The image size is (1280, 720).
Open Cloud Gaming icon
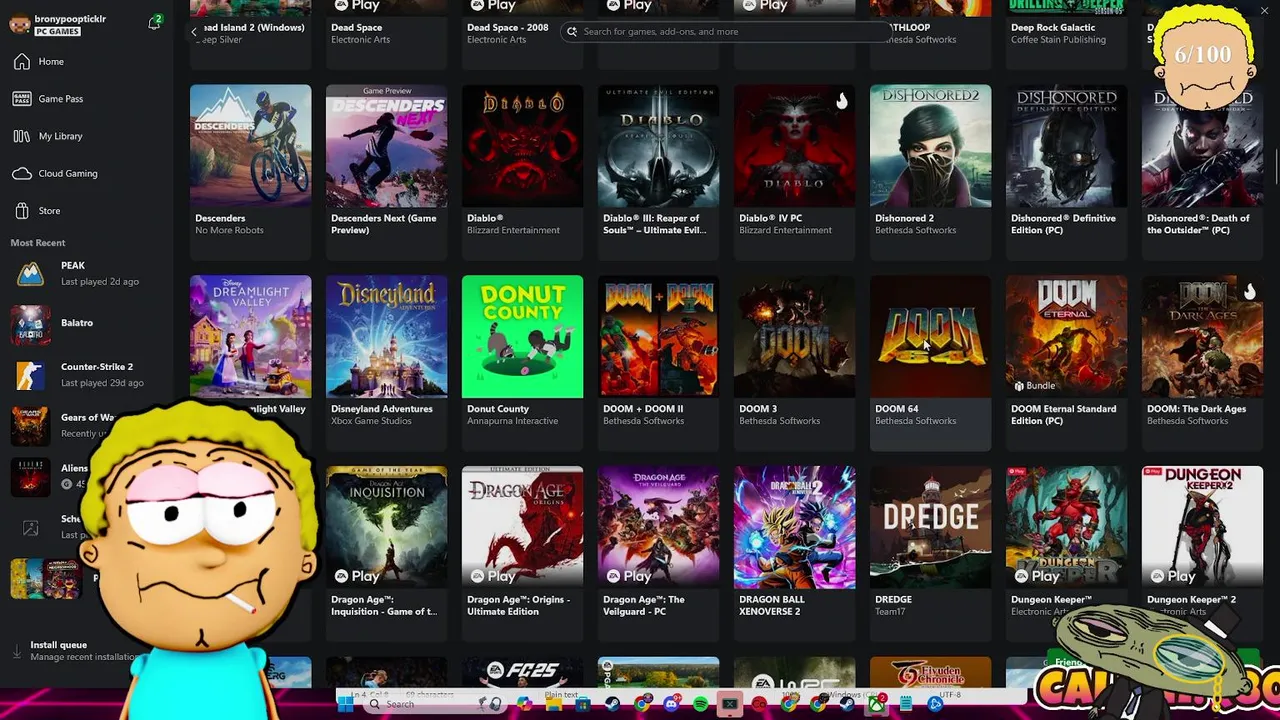[x=22, y=173]
